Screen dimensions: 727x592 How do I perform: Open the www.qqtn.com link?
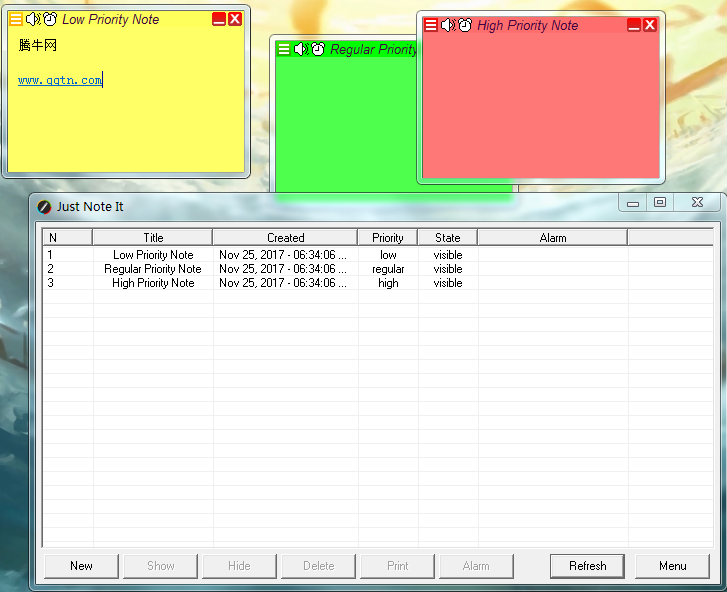60,80
